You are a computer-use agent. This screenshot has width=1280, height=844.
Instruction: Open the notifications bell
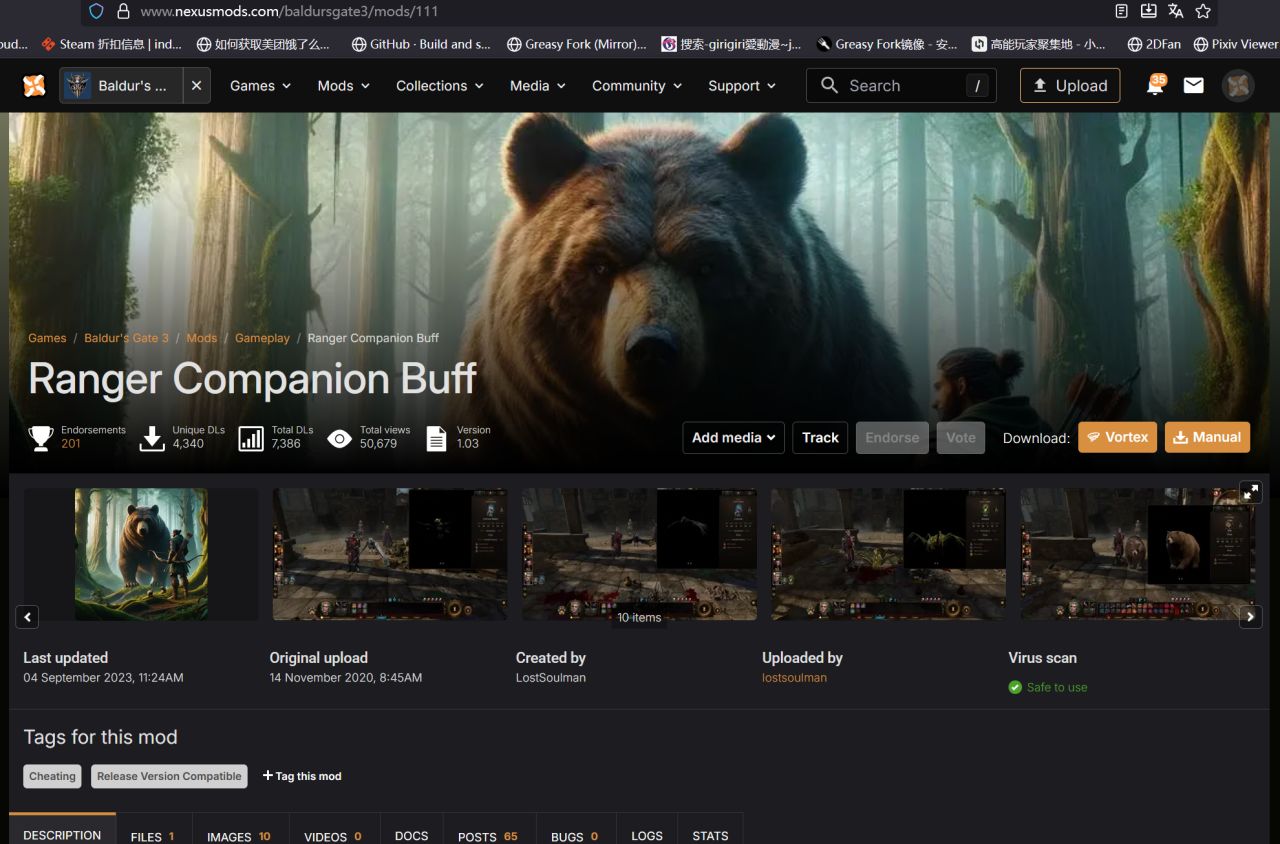click(x=1155, y=86)
